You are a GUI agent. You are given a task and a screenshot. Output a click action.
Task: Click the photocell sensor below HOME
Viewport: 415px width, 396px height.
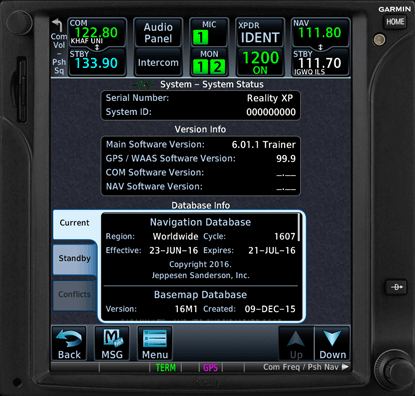(x=379, y=40)
